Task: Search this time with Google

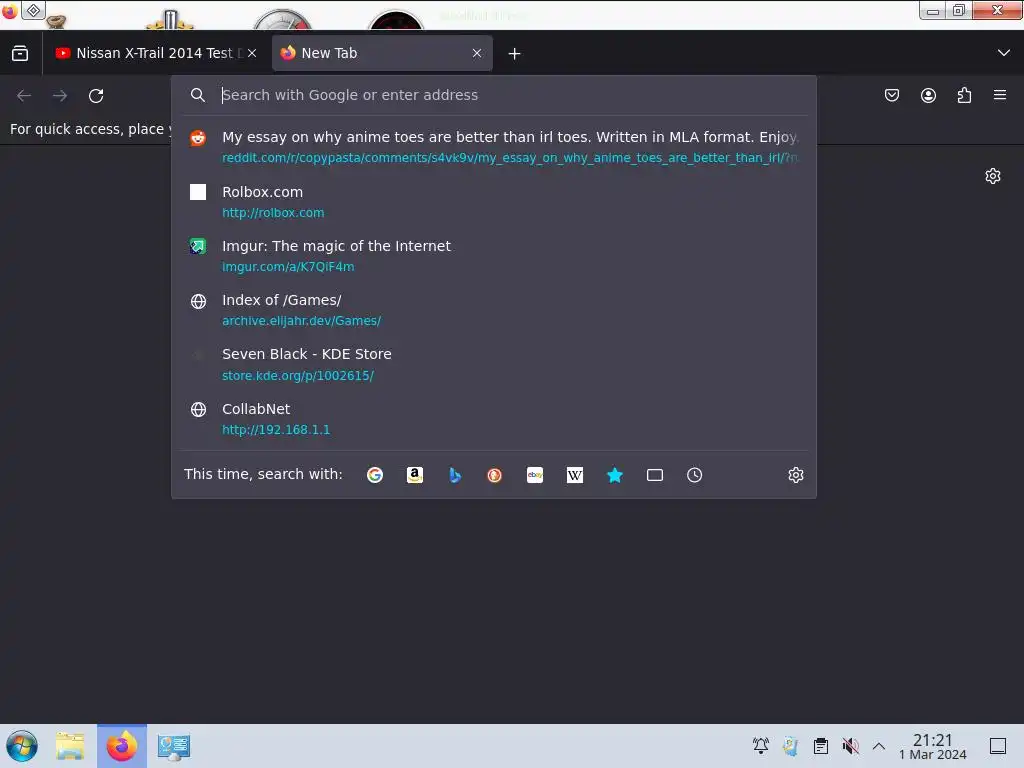Action: pyautogui.click(x=375, y=475)
